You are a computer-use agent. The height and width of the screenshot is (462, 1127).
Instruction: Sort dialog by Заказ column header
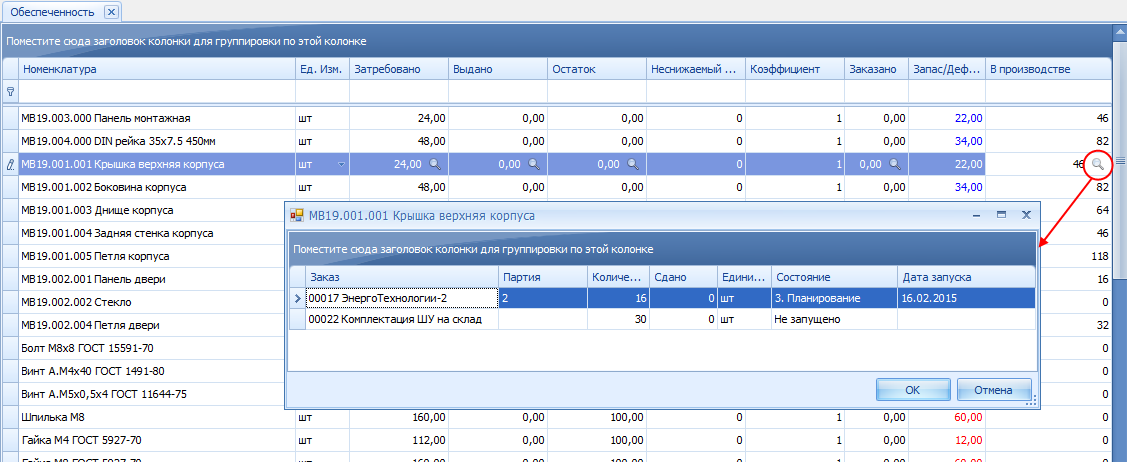[x=402, y=277]
